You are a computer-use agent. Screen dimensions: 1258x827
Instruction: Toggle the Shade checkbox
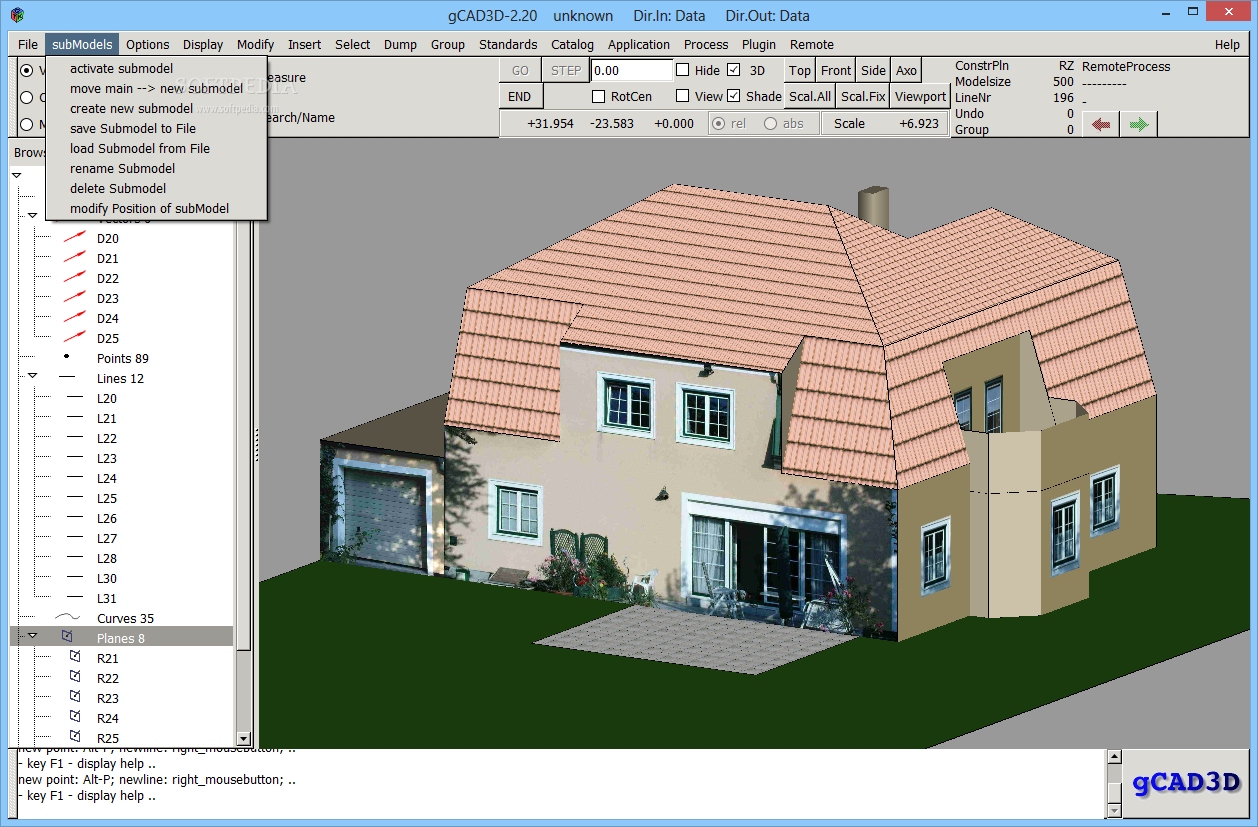click(734, 96)
